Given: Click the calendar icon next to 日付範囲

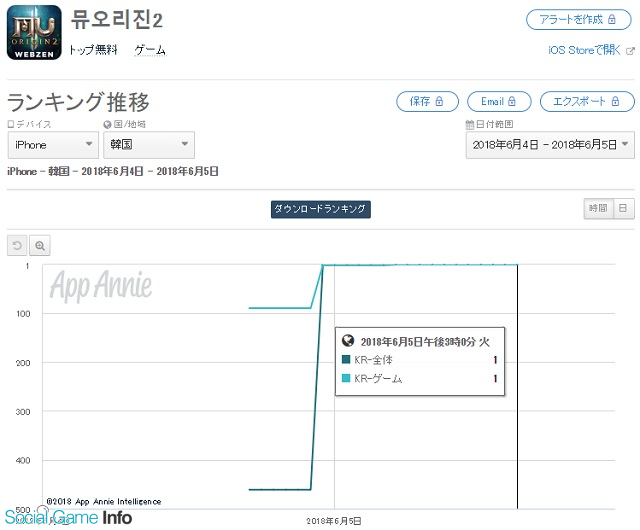Looking at the screenshot, I should pyautogui.click(x=470, y=124).
